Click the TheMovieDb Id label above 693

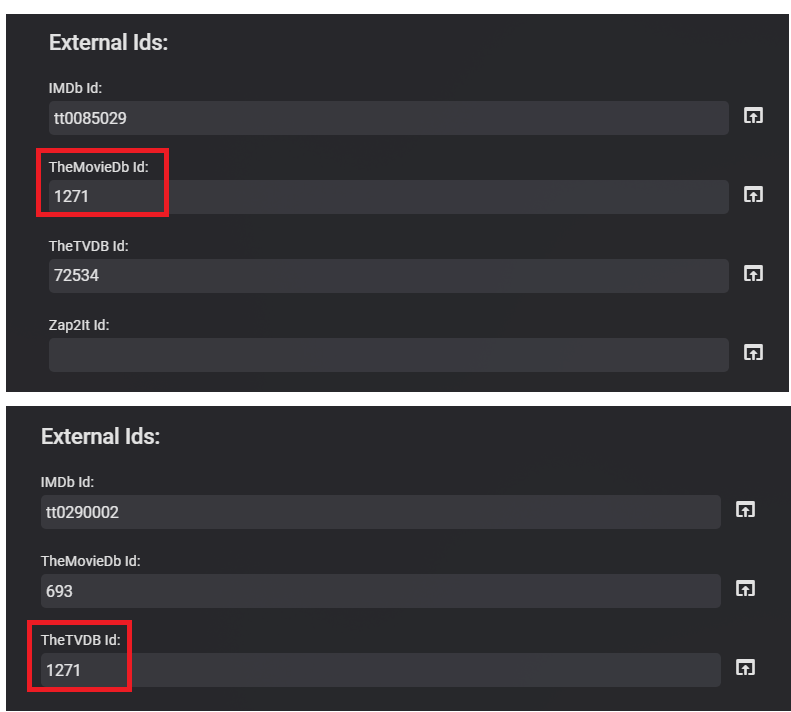click(x=90, y=561)
